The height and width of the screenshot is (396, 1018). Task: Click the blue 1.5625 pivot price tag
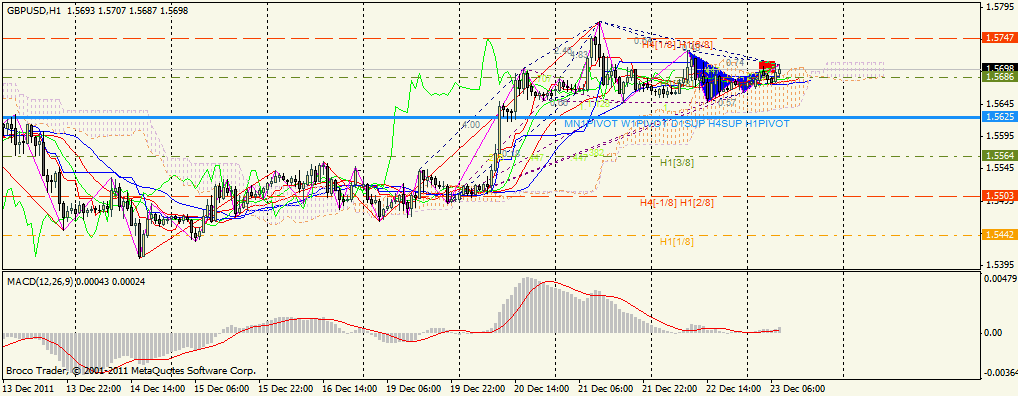(x=999, y=118)
